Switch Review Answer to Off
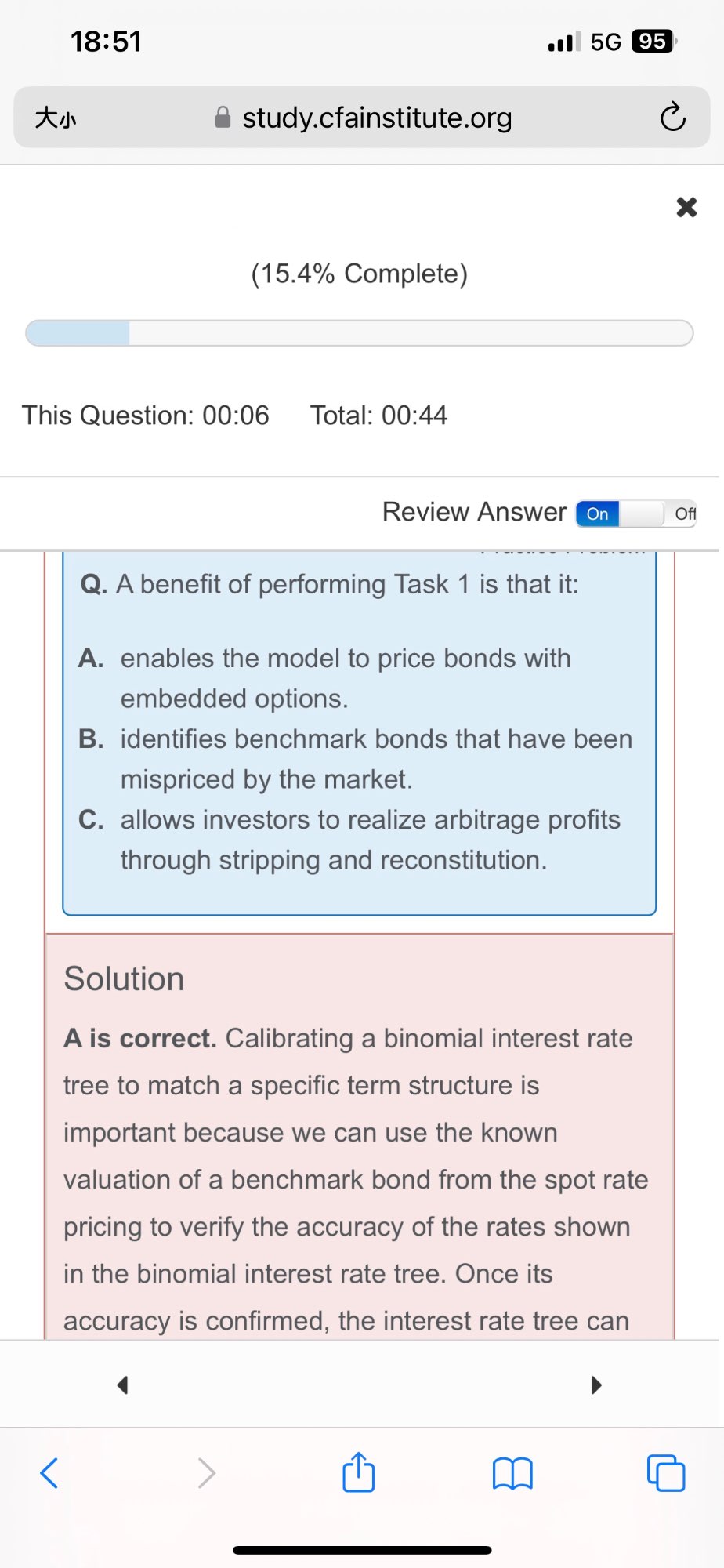This screenshot has height=1568, width=724. [683, 514]
